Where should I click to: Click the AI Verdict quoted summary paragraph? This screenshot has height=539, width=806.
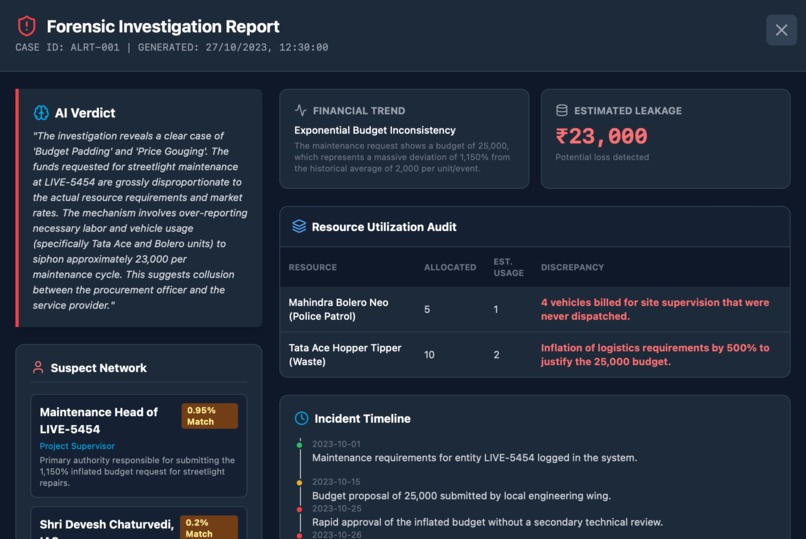point(140,220)
